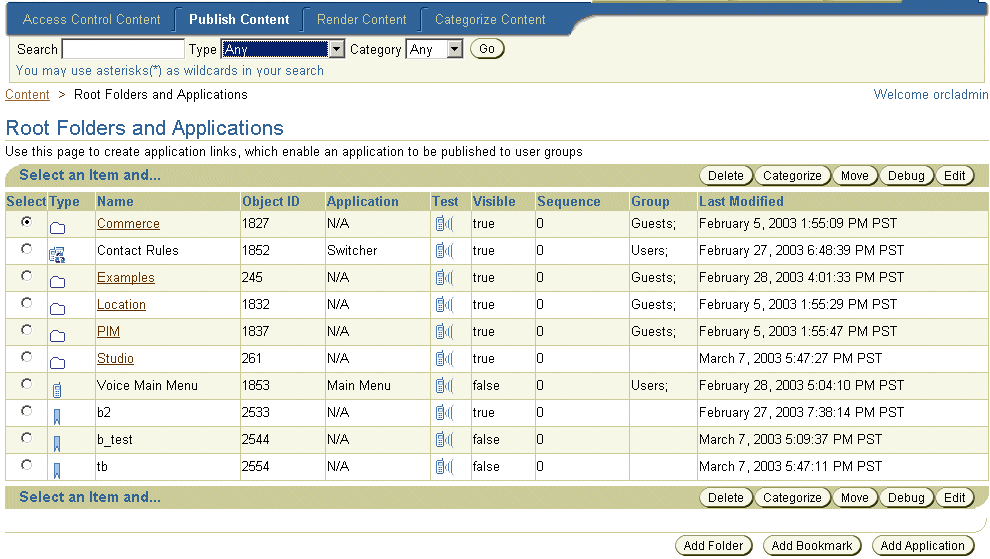Click the top Edit button
Screen dimensions: 990x559
coord(955,176)
